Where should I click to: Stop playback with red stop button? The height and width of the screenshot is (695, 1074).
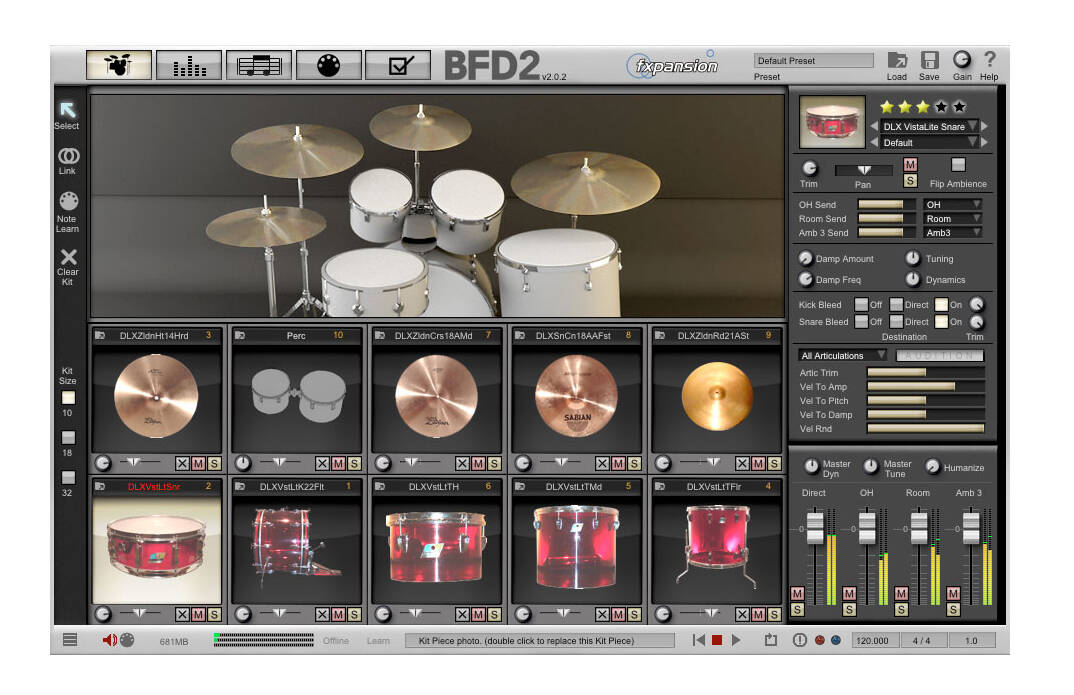(x=717, y=640)
